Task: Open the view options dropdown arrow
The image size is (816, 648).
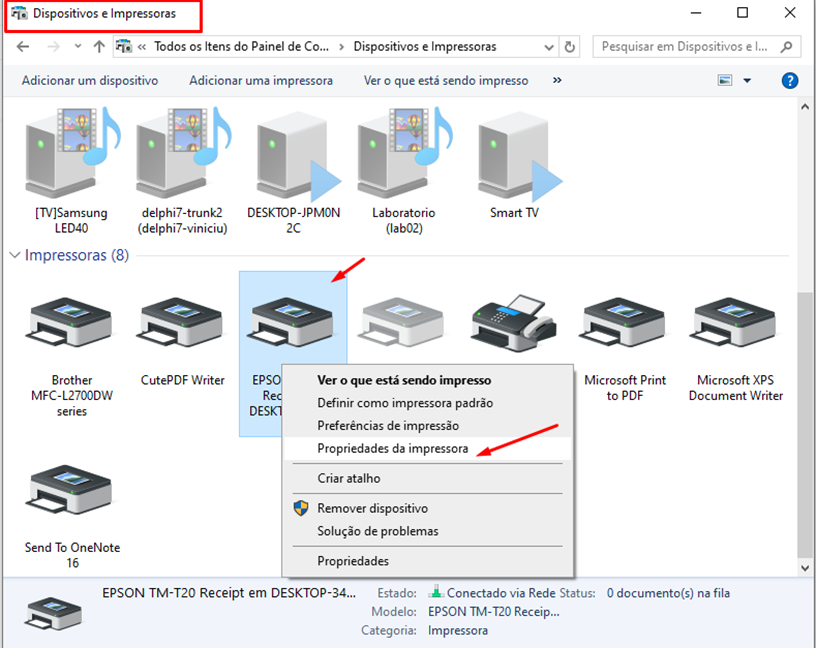Action: click(746, 81)
